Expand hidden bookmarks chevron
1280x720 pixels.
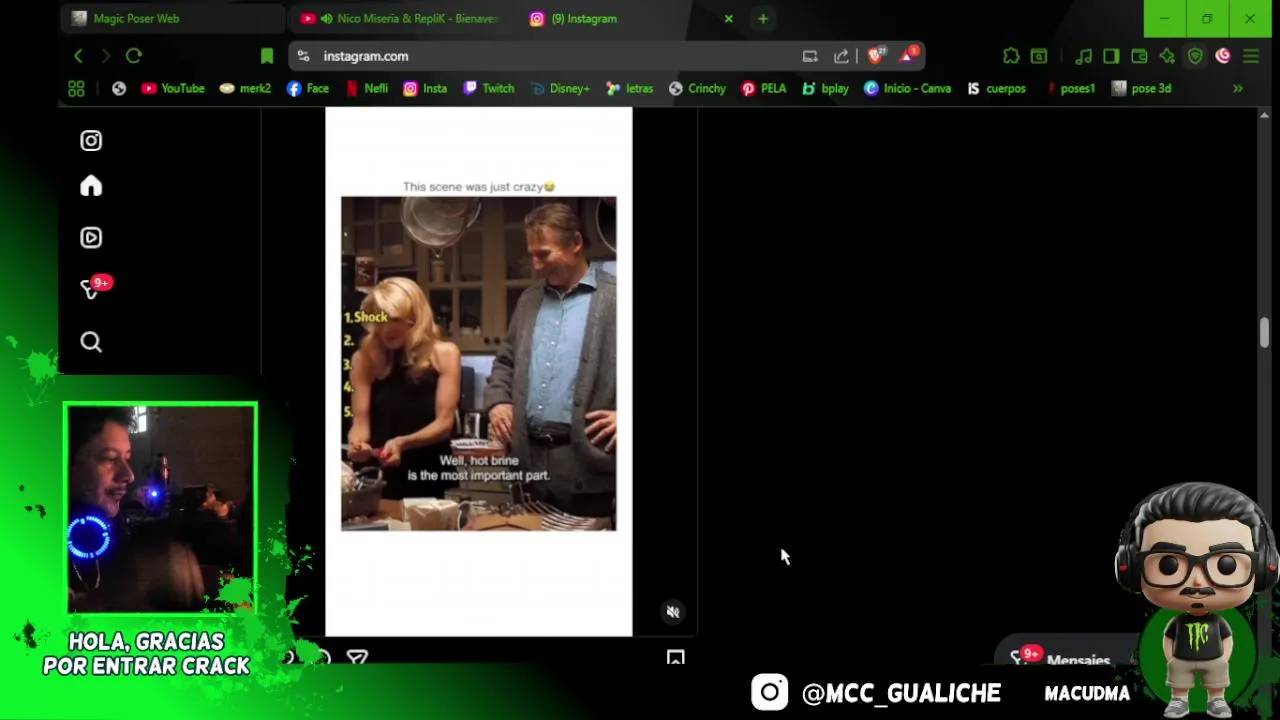coord(1238,89)
